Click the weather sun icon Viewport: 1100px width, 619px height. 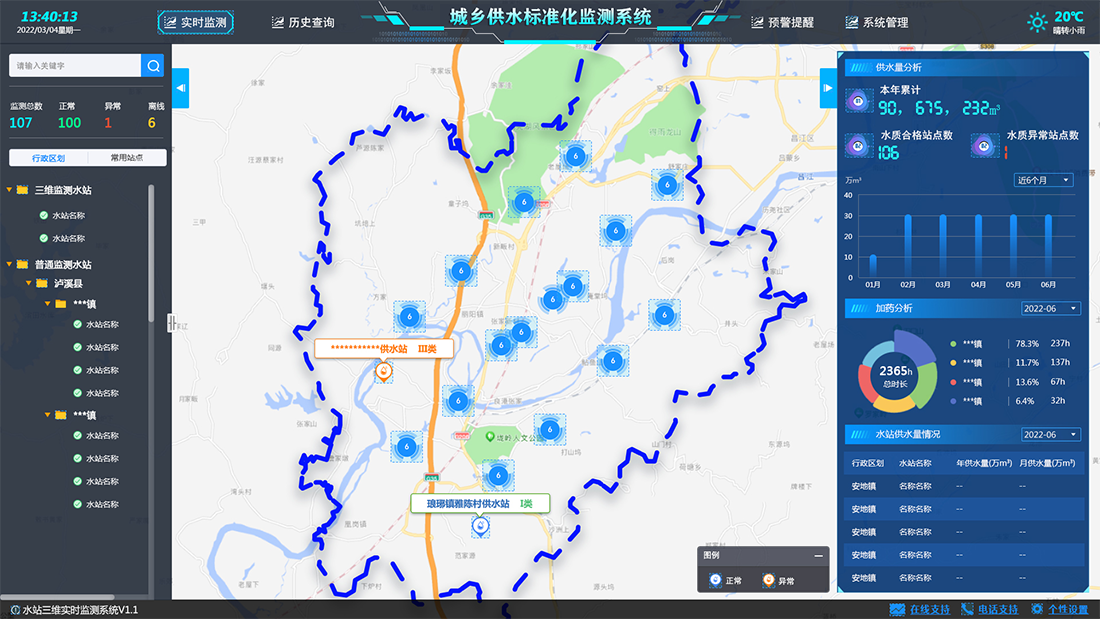pos(1038,22)
